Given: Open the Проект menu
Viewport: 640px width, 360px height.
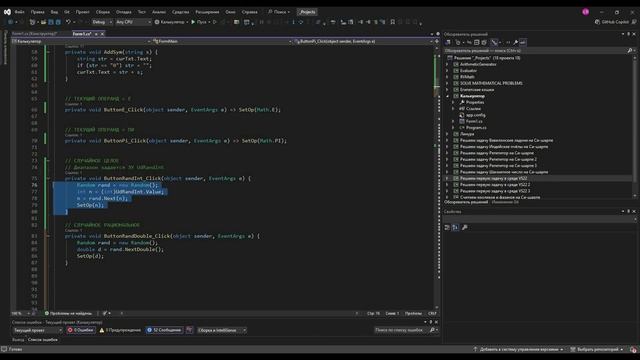Looking at the screenshot, I should pos(82,12).
